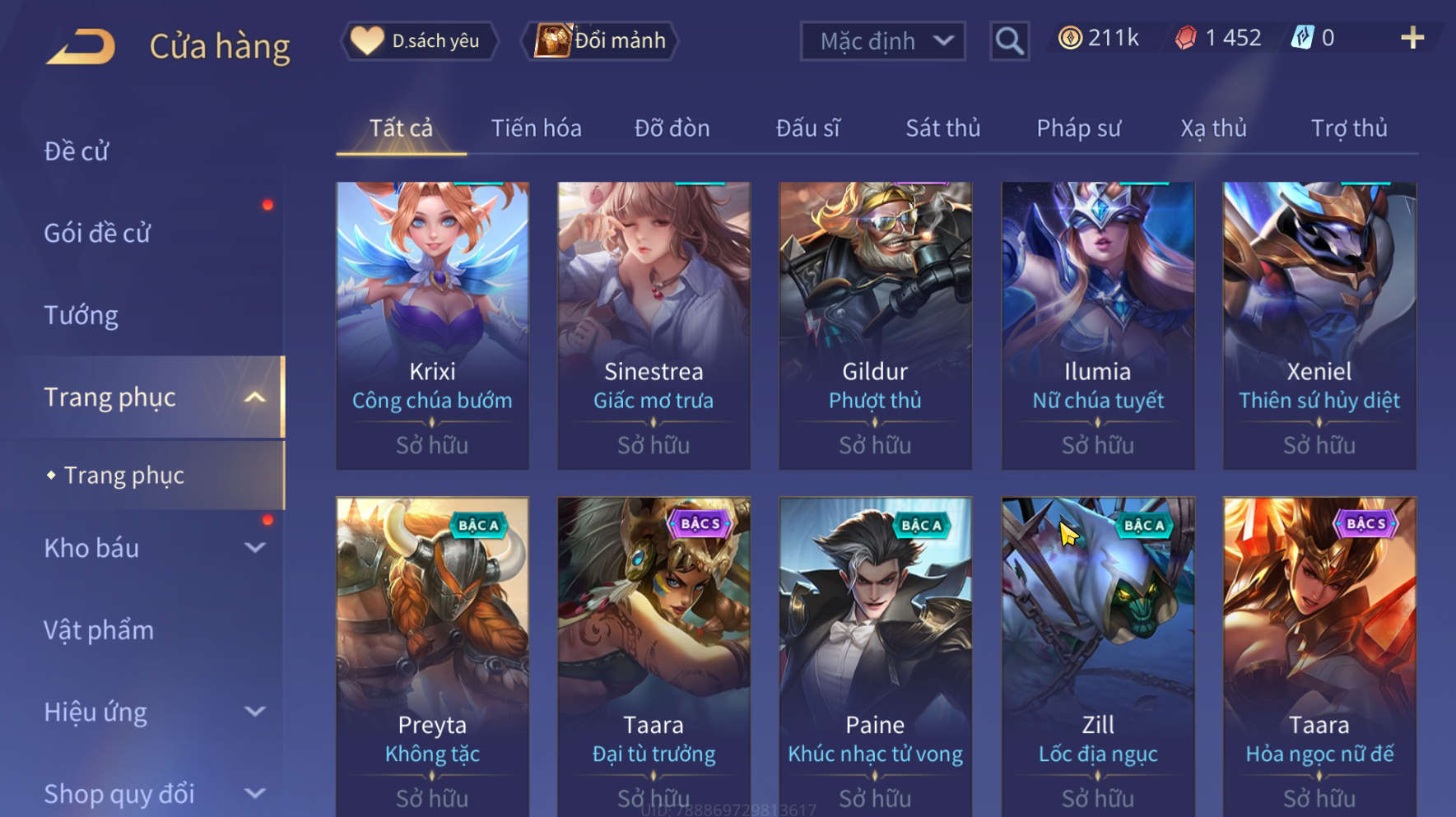Viewport: 1456px width, 817px height.
Task: Click the blue voucher currency icon
Action: pos(1302,38)
